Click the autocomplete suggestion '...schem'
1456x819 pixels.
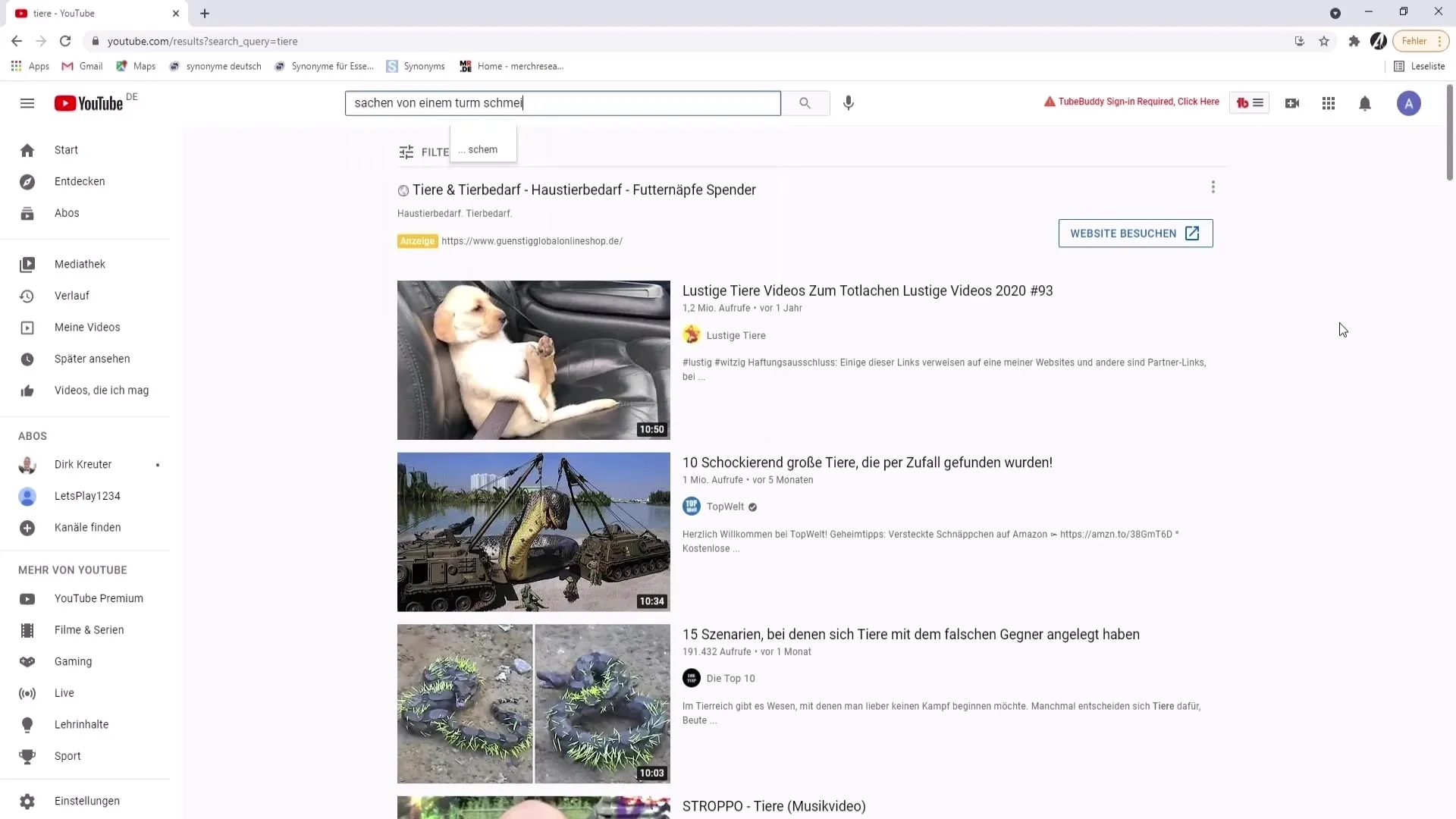click(x=483, y=149)
